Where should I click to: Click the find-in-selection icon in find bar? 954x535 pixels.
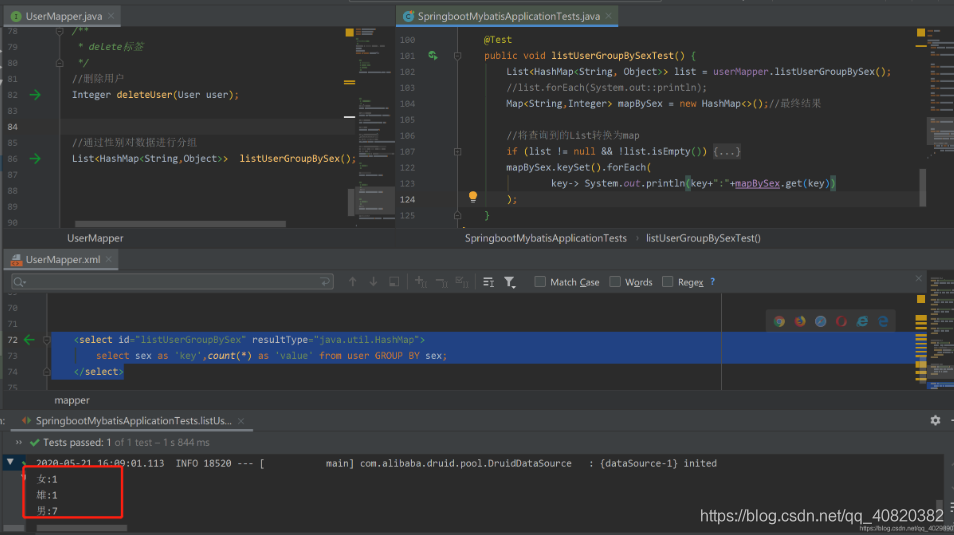[x=394, y=282]
